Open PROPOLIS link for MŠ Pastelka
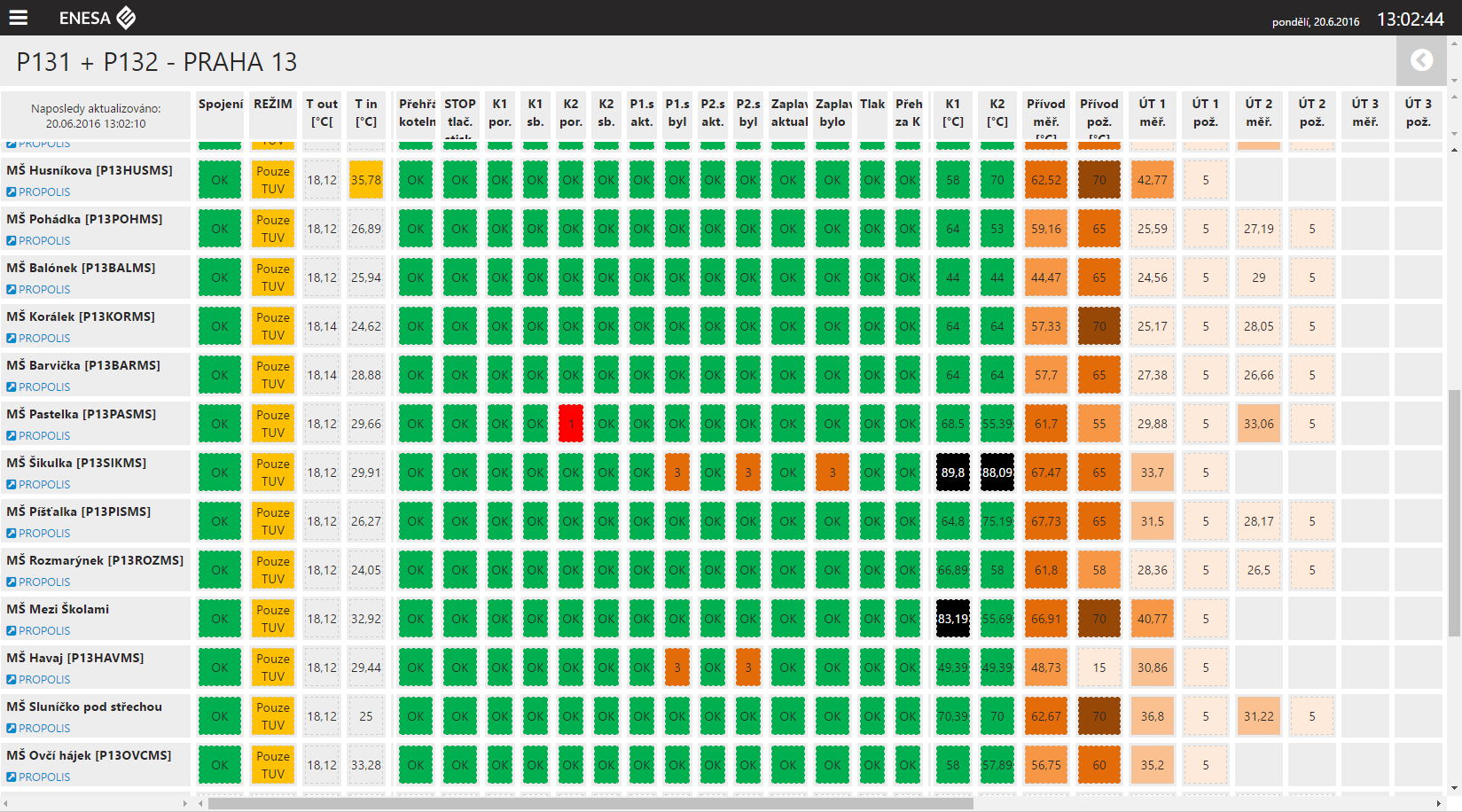This screenshot has height=812, width=1462. [x=44, y=435]
